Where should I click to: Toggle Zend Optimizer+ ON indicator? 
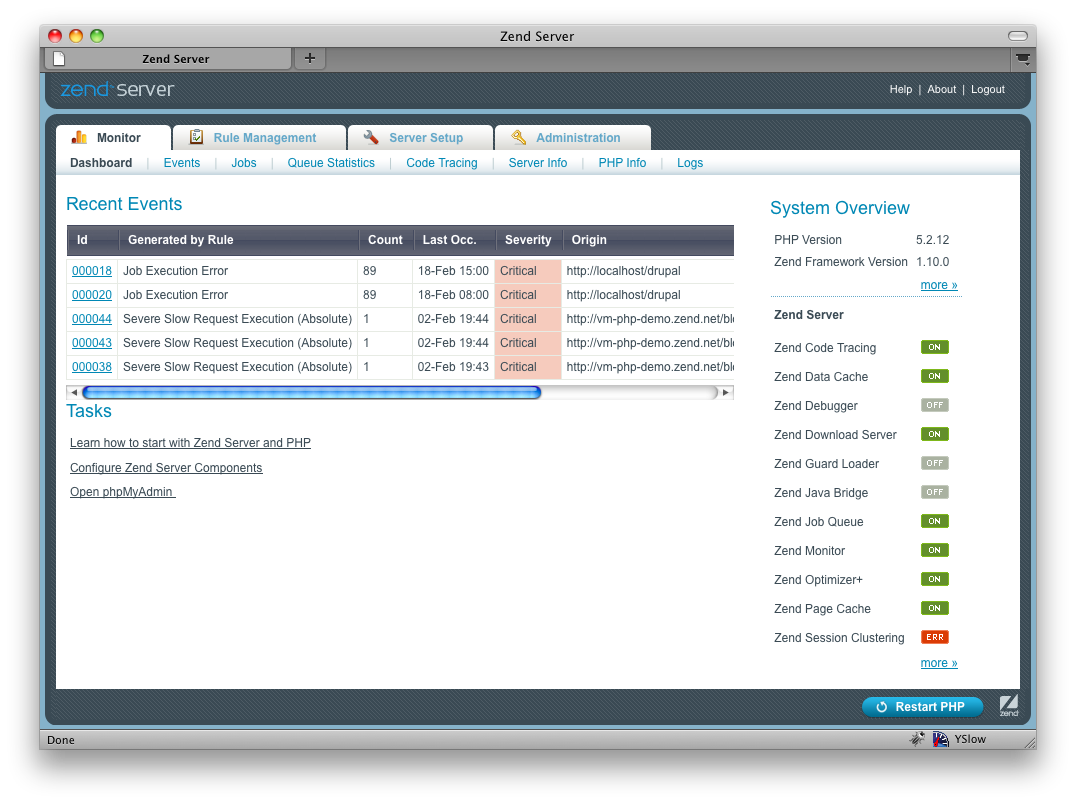(x=935, y=579)
